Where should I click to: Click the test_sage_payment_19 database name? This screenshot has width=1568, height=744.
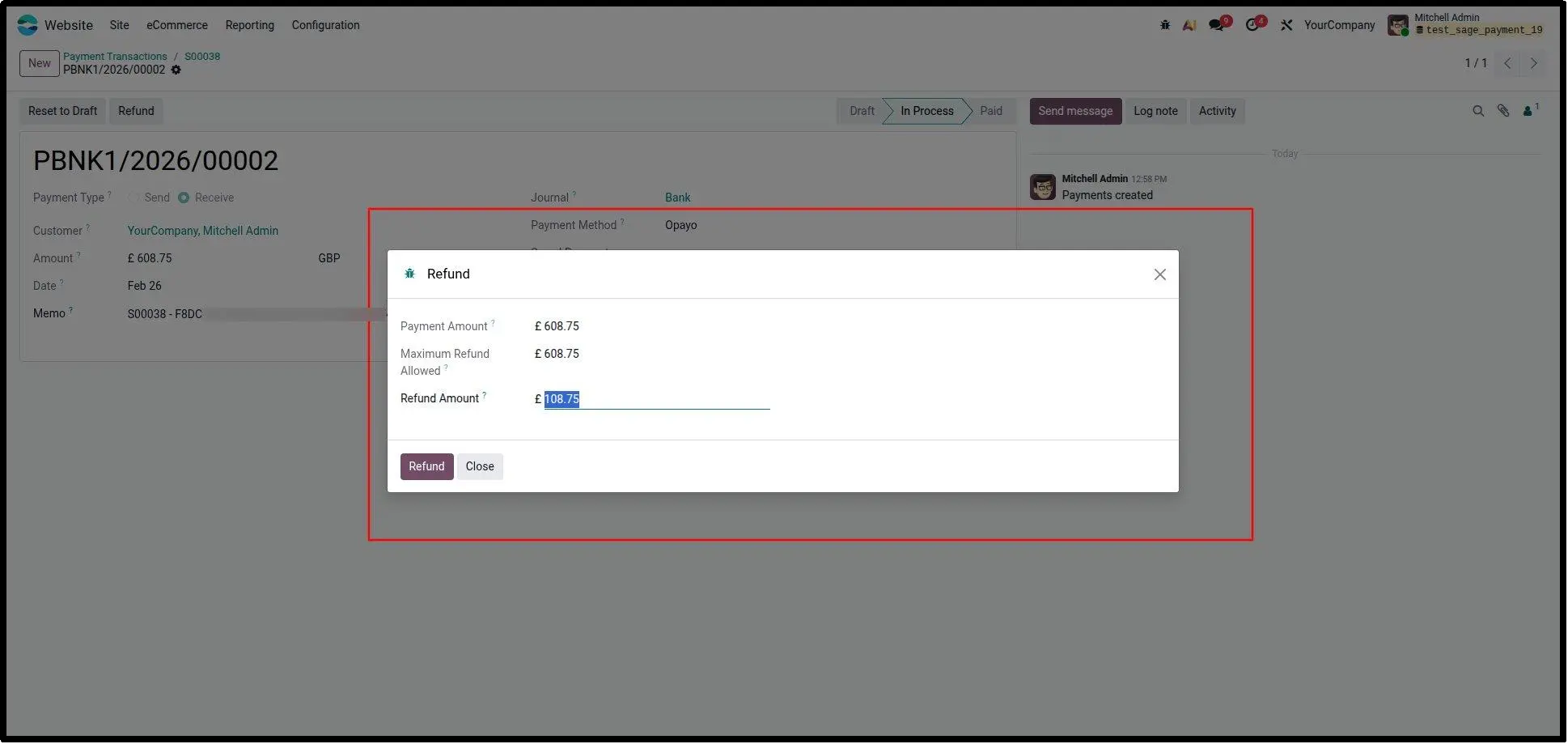pos(1485,31)
